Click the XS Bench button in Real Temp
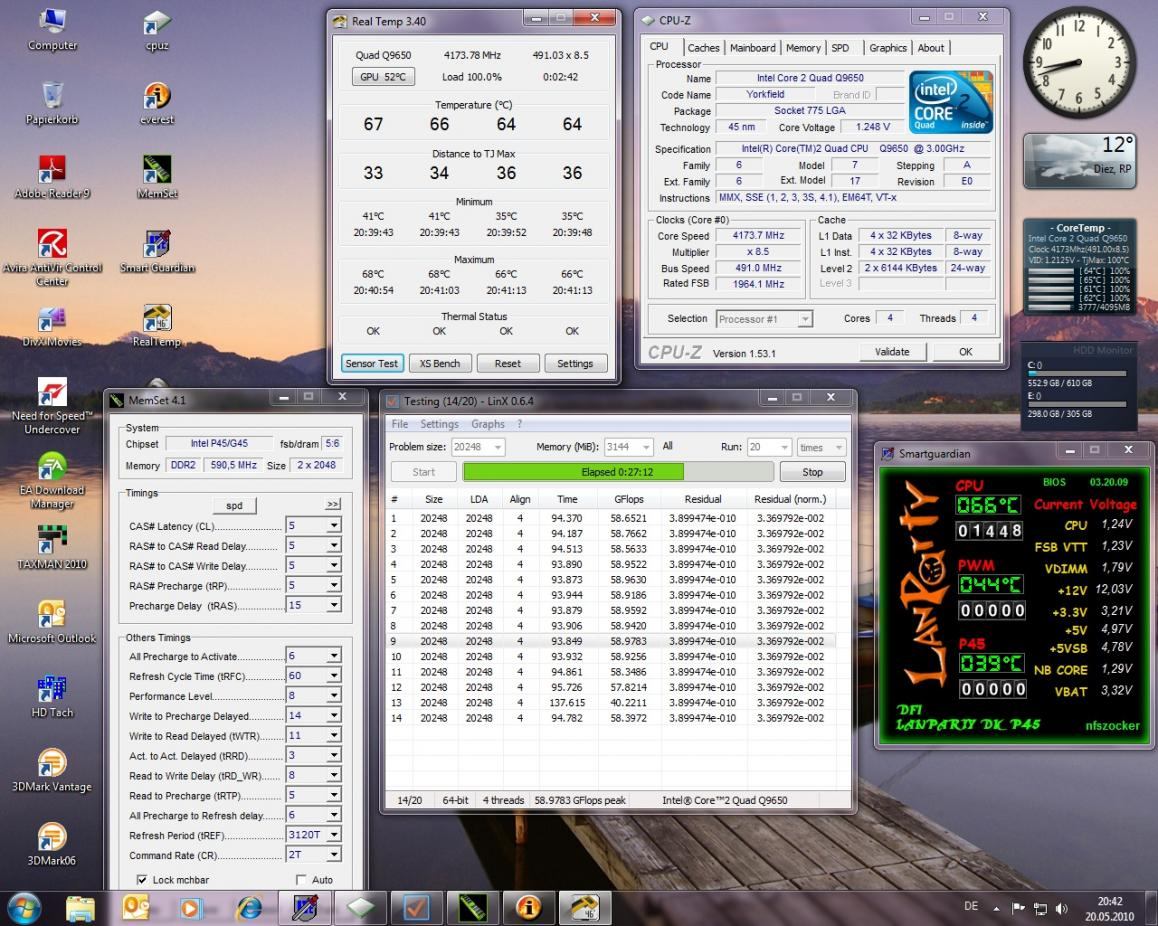1158x926 pixels. 439,364
